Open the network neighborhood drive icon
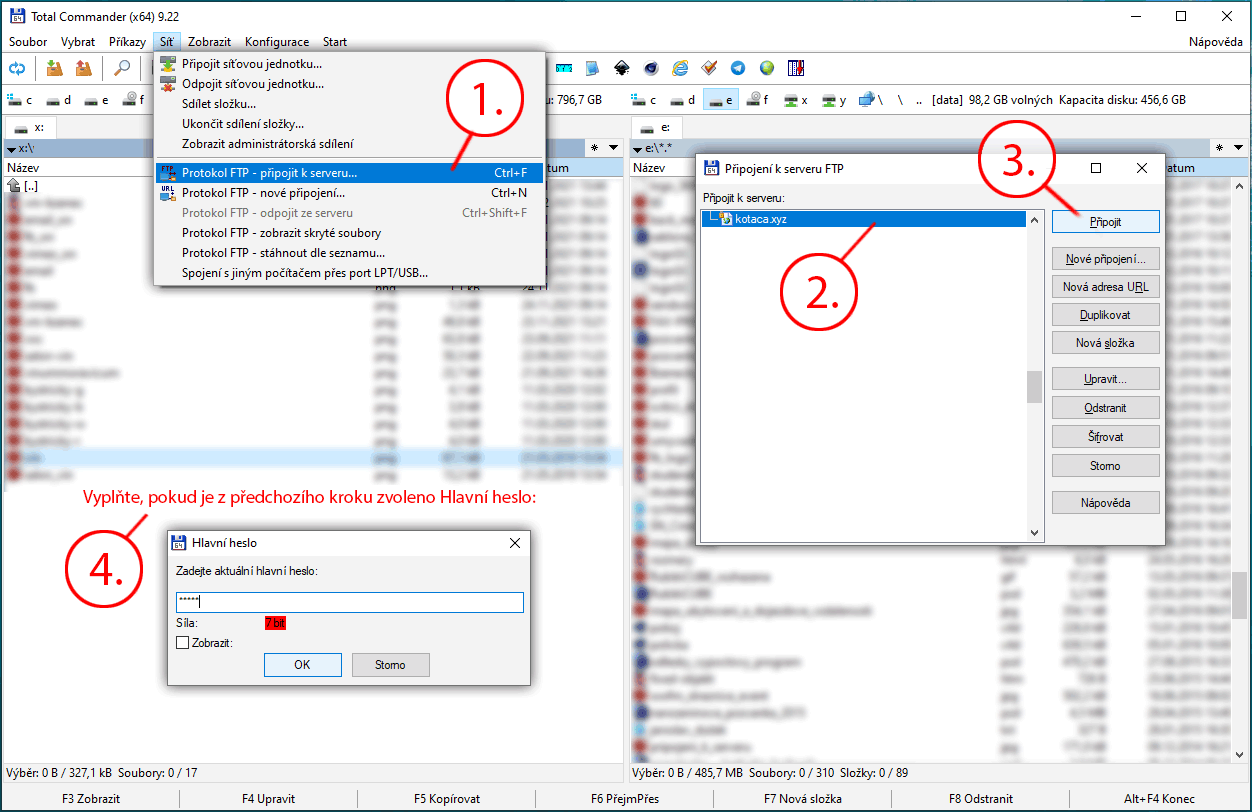The height and width of the screenshot is (812, 1252). (x=868, y=100)
